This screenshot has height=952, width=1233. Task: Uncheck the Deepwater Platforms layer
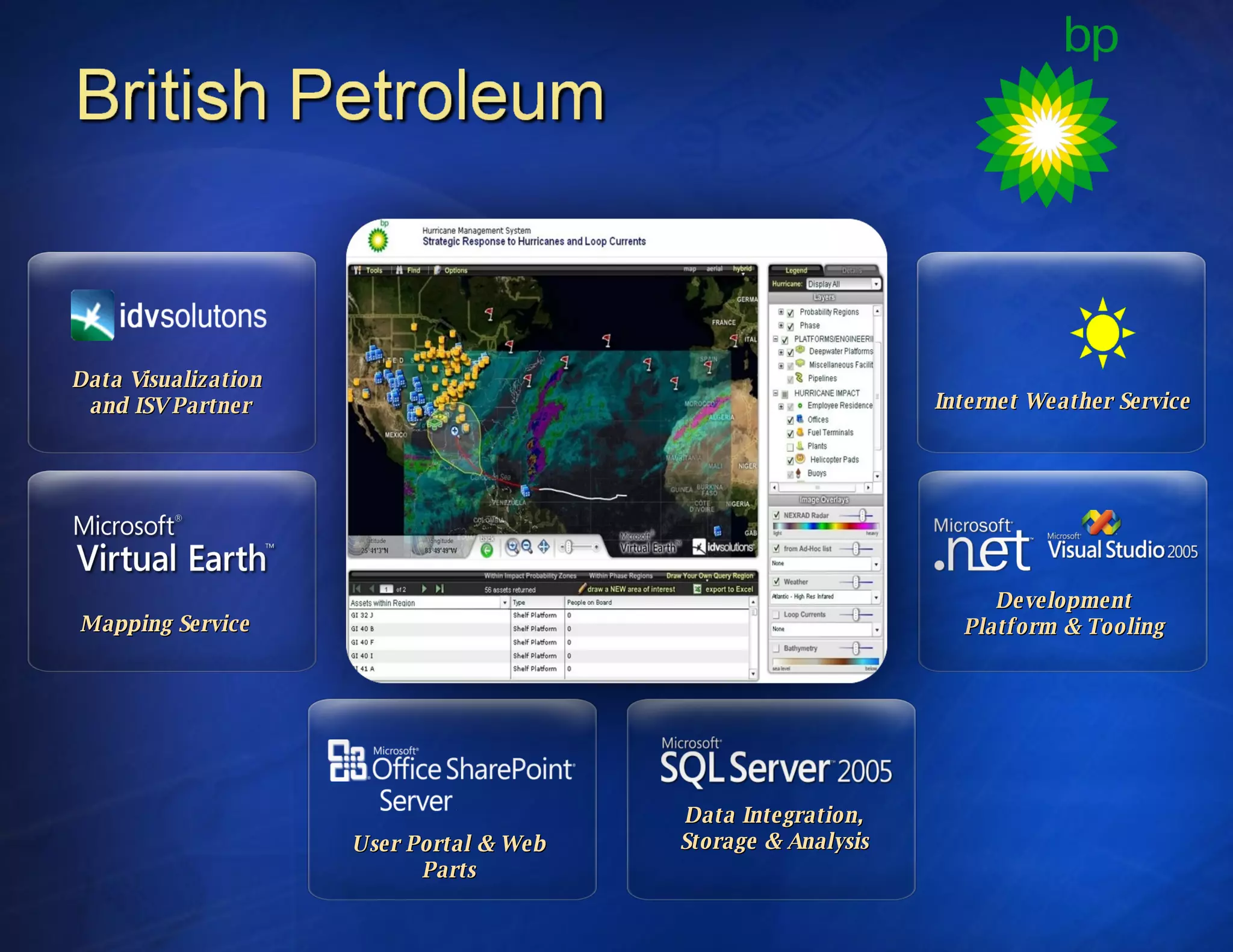tap(790, 353)
